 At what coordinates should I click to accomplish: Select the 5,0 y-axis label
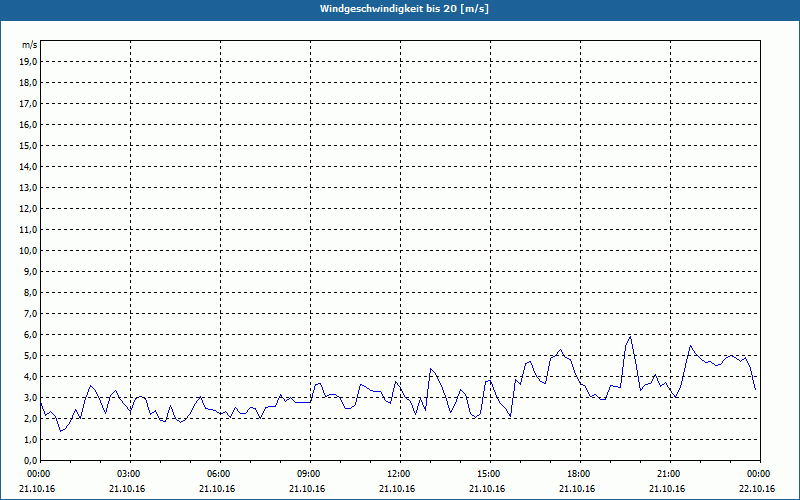pyautogui.click(x=31, y=356)
